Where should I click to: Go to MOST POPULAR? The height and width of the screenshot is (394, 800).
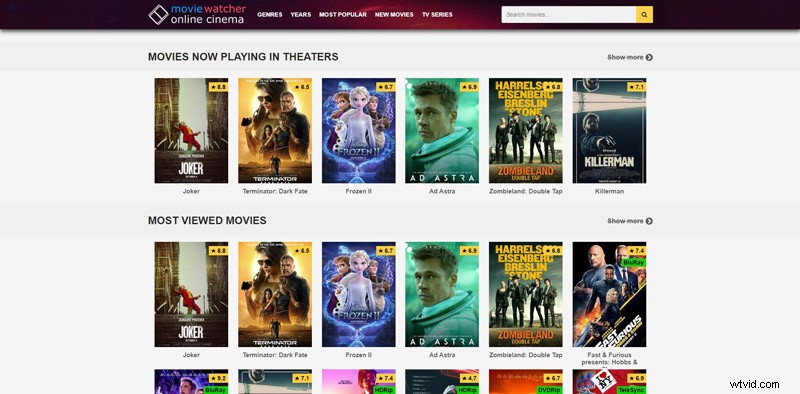(x=343, y=15)
